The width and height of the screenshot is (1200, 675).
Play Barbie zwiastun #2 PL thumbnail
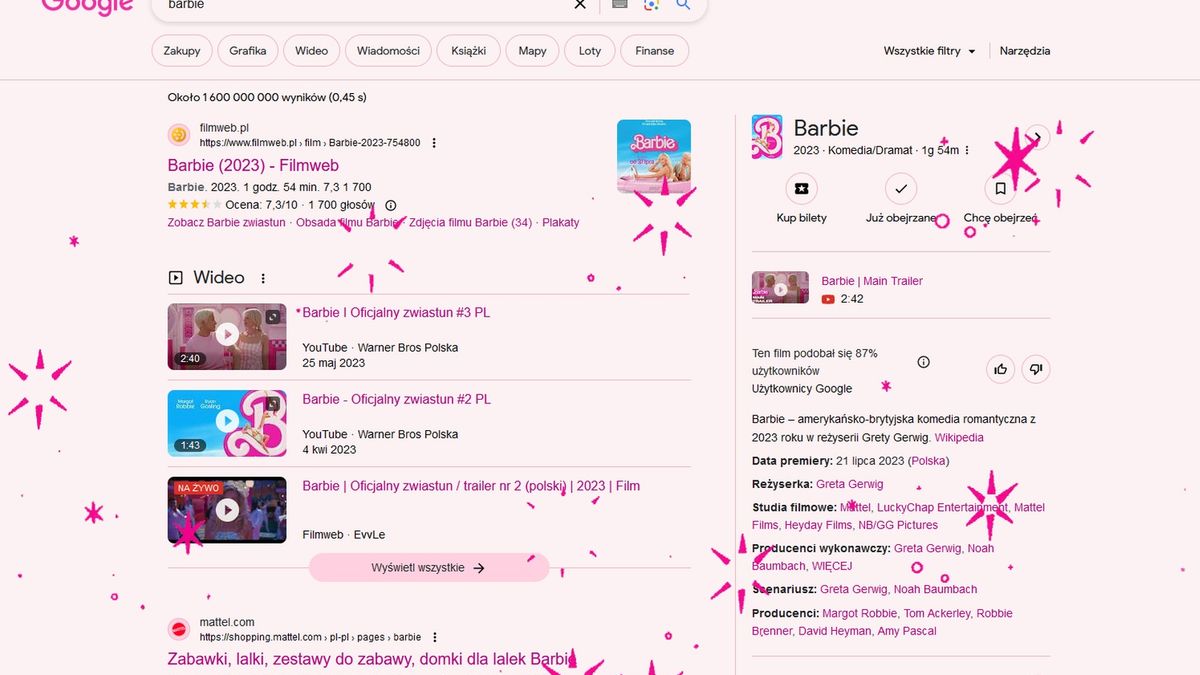pyautogui.click(x=227, y=423)
